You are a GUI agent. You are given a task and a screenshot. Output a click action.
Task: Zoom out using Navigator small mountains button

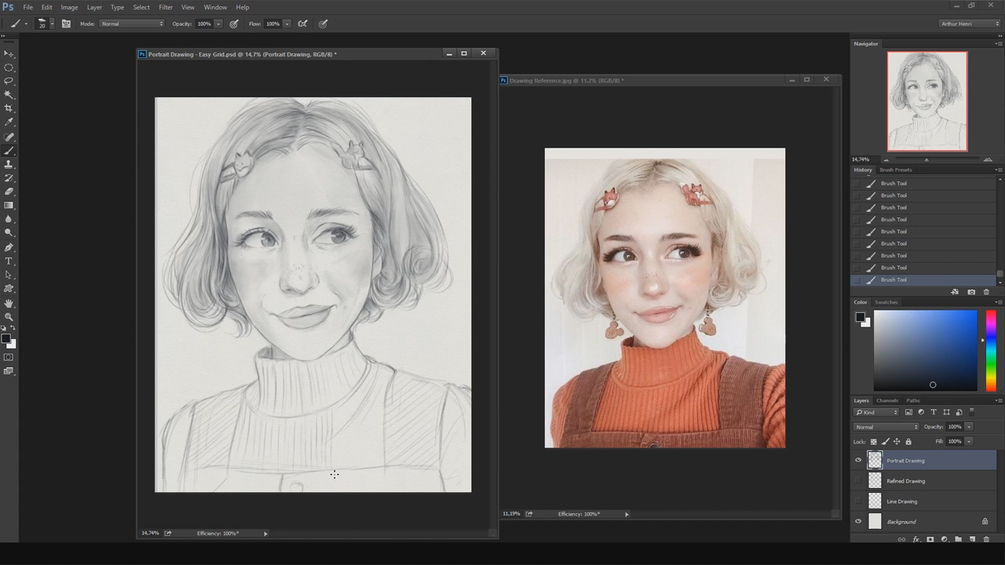886,160
